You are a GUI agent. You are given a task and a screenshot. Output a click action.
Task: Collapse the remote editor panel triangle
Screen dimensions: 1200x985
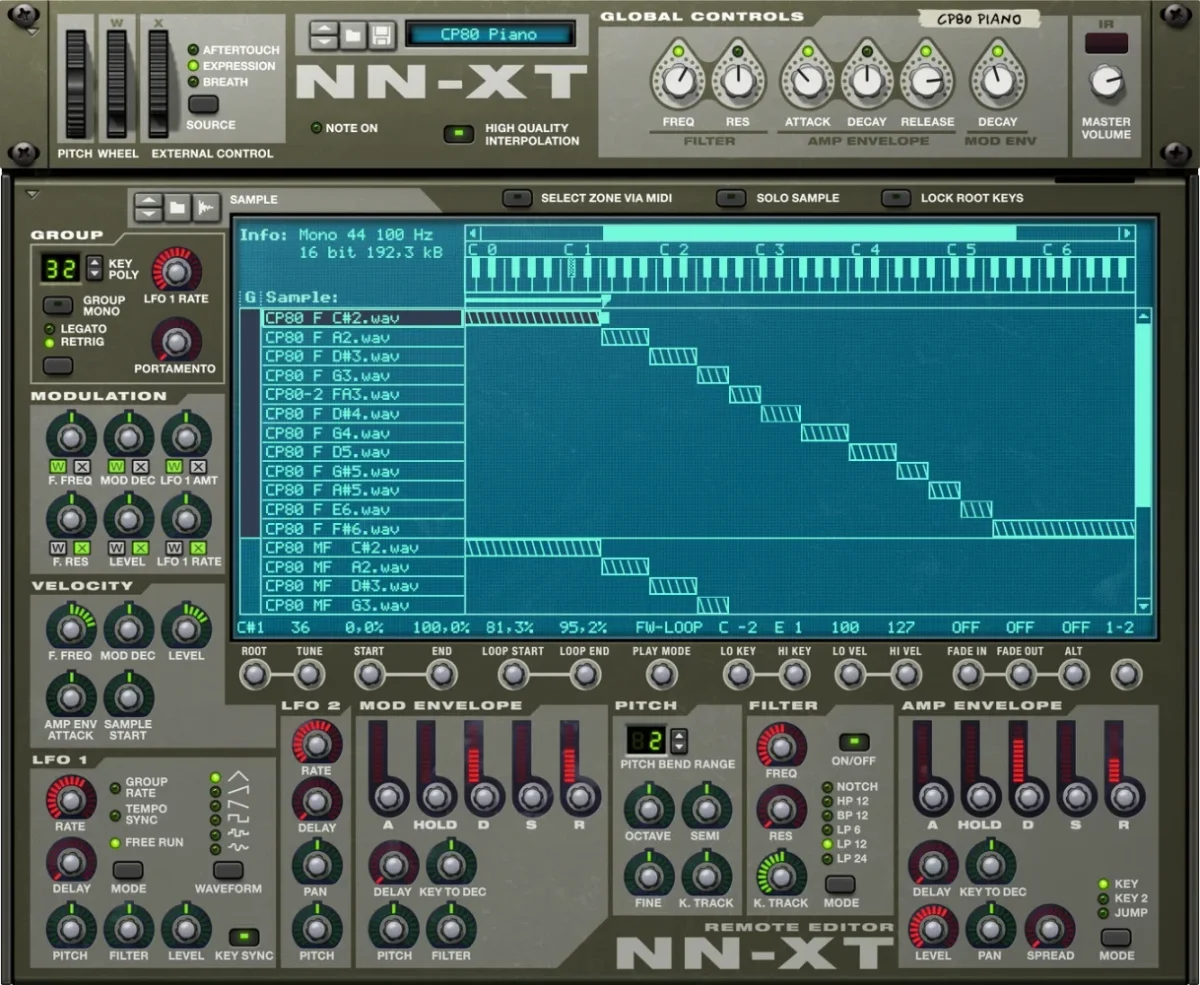pos(31,194)
